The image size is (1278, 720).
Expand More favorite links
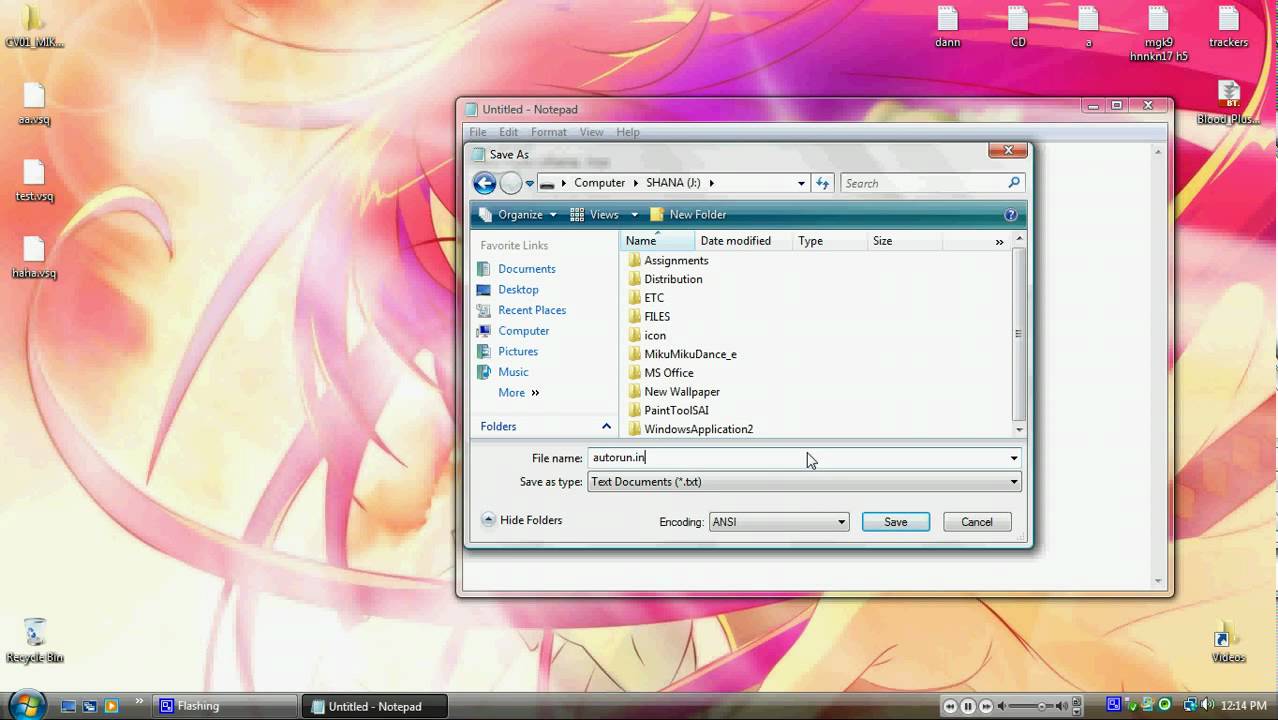[519, 393]
